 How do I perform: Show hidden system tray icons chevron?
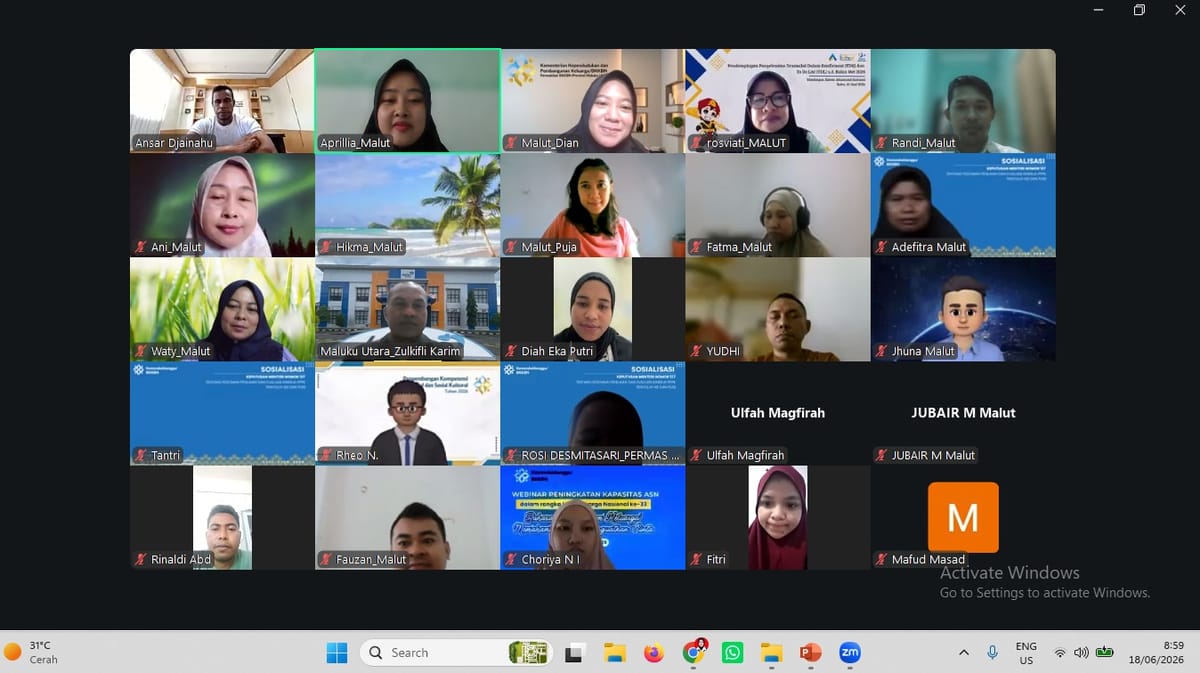pyautogui.click(x=964, y=653)
